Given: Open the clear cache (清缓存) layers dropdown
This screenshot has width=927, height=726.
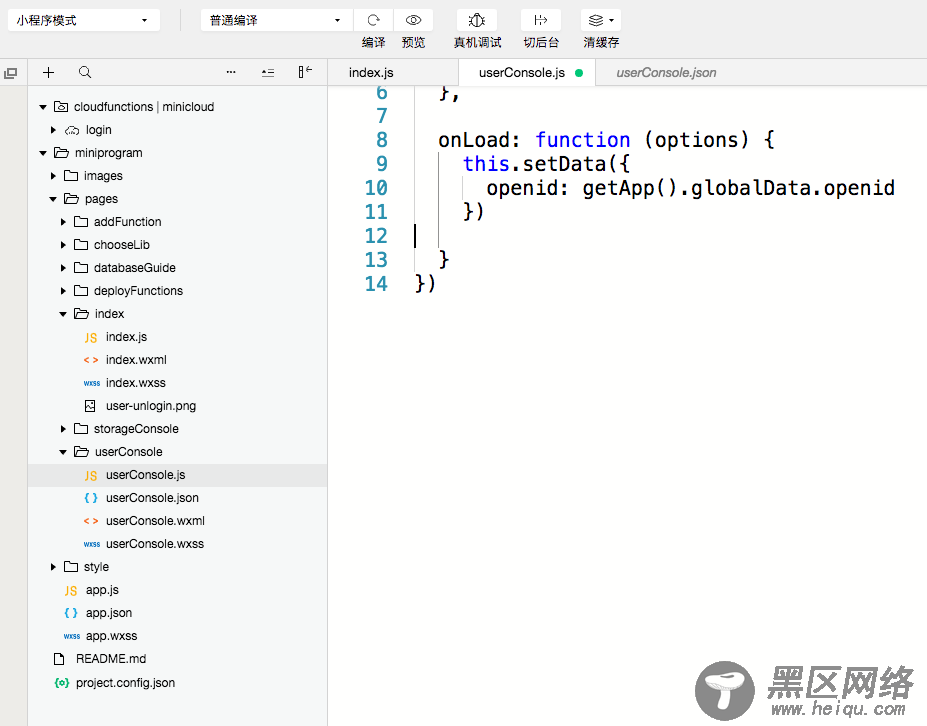Looking at the screenshot, I should 601,20.
